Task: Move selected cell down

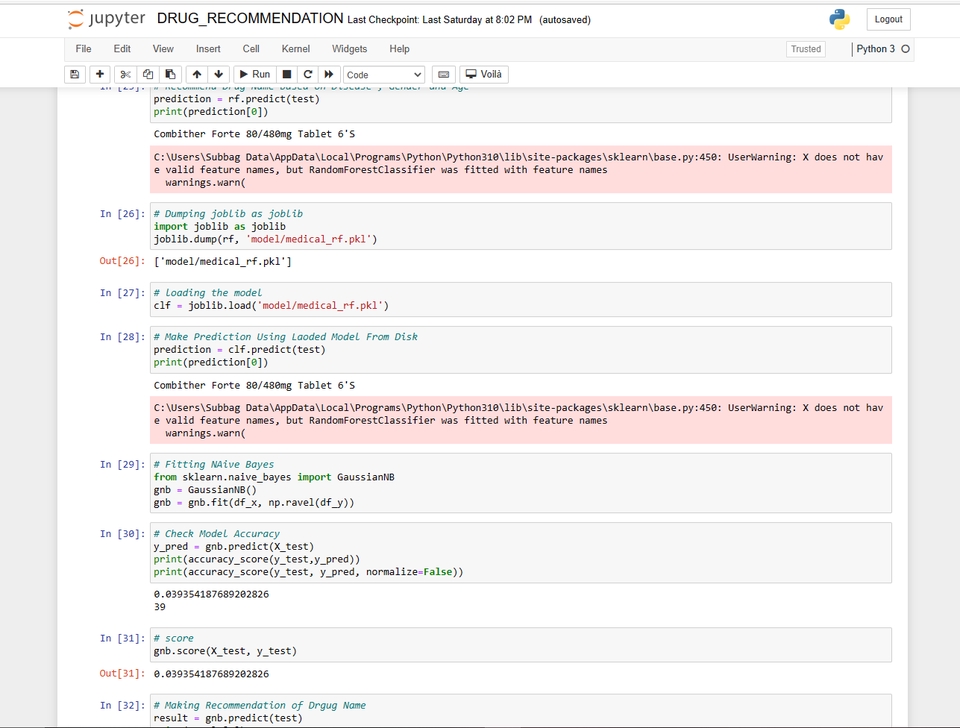Action: pos(219,74)
